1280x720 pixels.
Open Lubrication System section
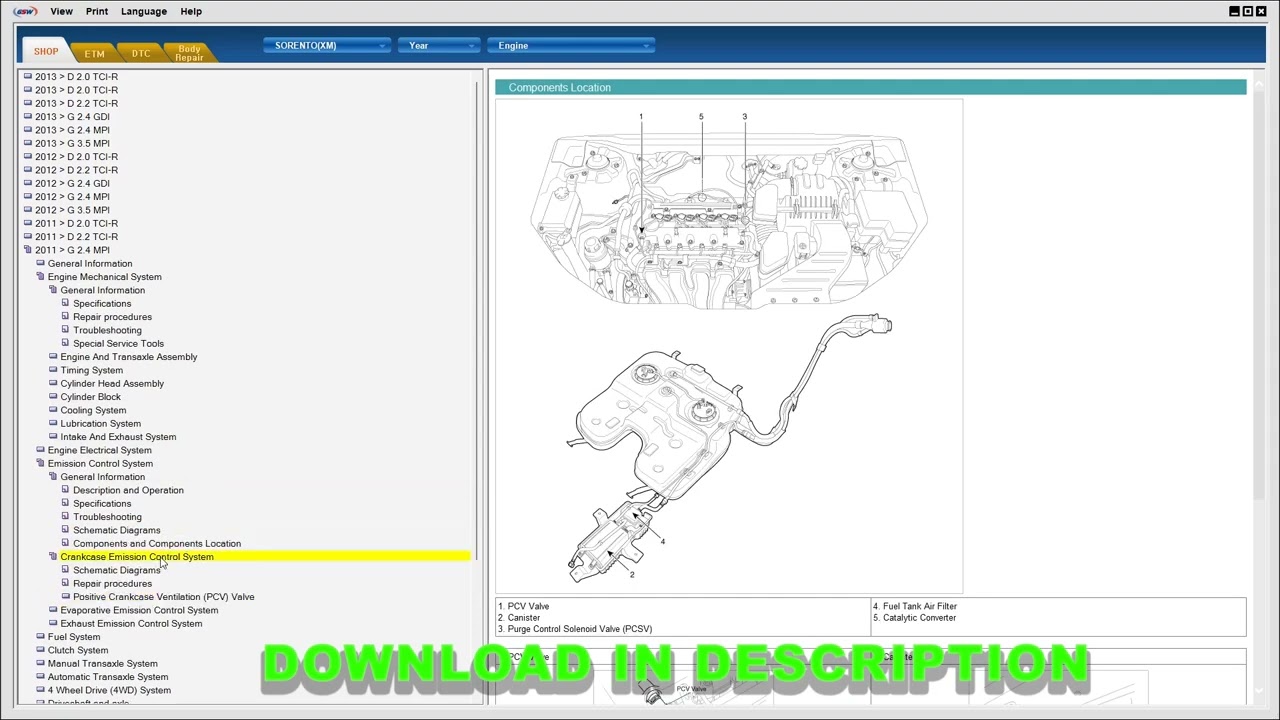pyautogui.click(x=100, y=424)
